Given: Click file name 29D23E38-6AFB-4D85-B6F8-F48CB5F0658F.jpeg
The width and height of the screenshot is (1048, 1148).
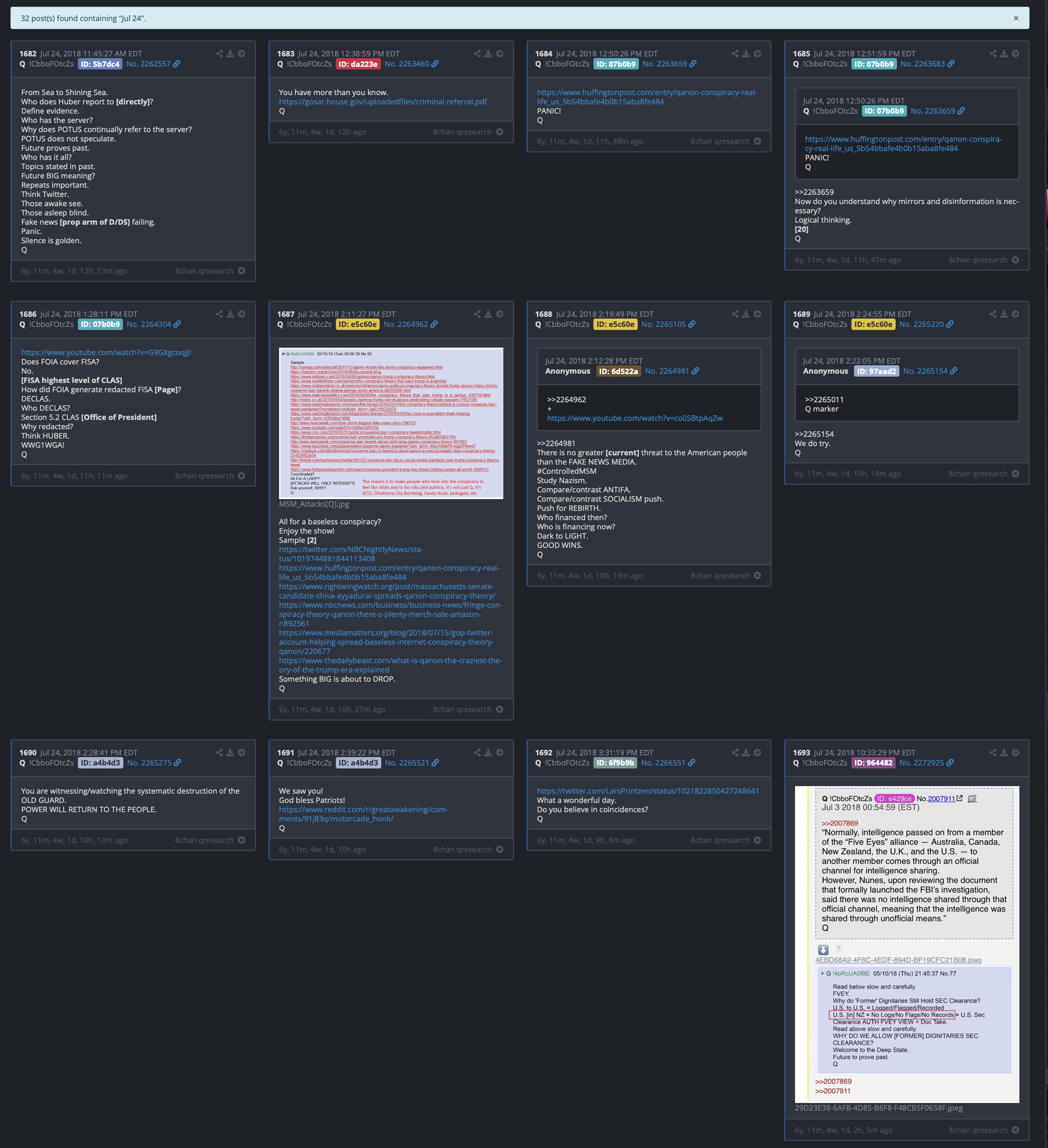Looking at the screenshot, I should click(878, 1108).
